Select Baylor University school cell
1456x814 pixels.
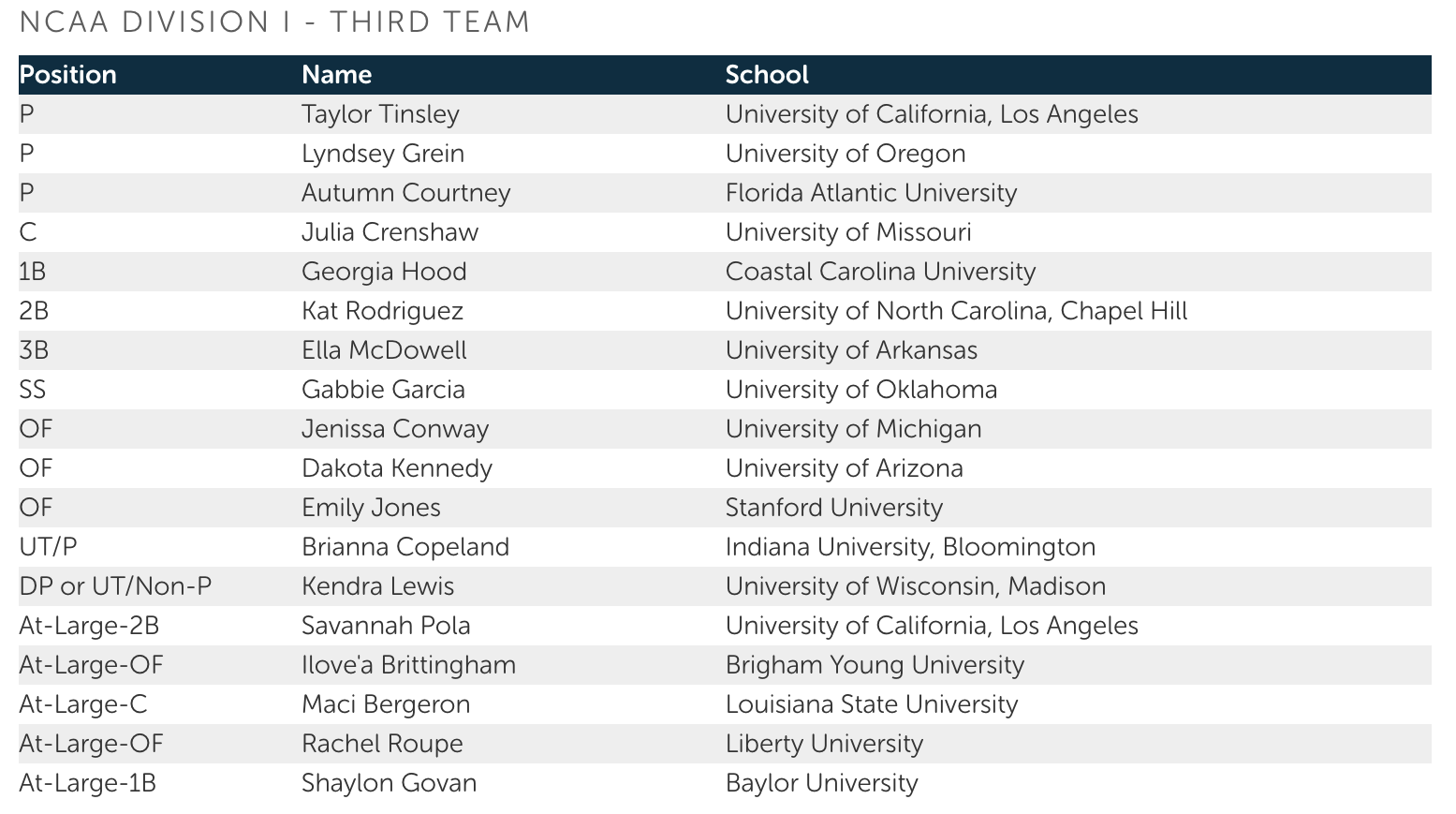(x=821, y=783)
